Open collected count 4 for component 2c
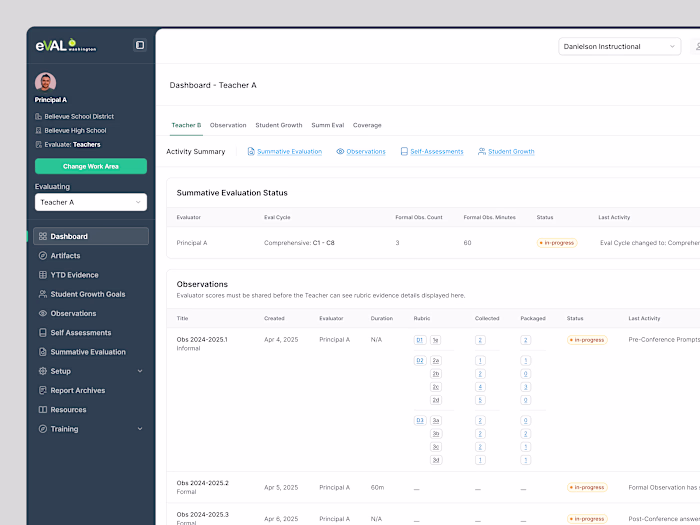The width and height of the screenshot is (700, 525). [x=480, y=387]
